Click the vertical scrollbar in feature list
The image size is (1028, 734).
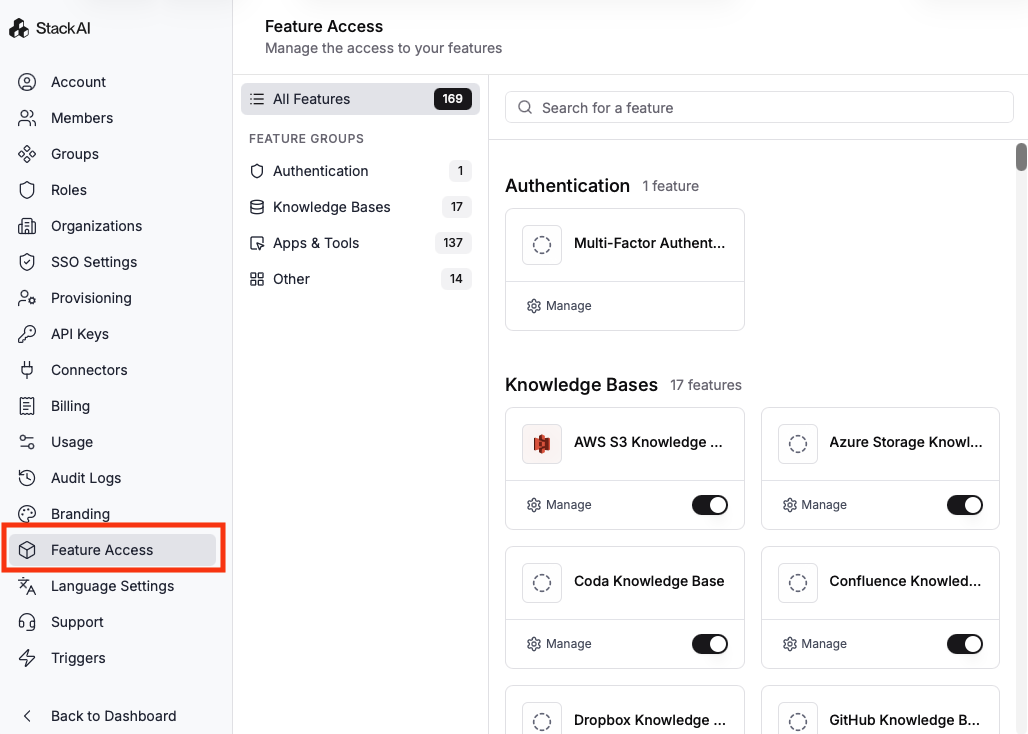[x=1021, y=157]
